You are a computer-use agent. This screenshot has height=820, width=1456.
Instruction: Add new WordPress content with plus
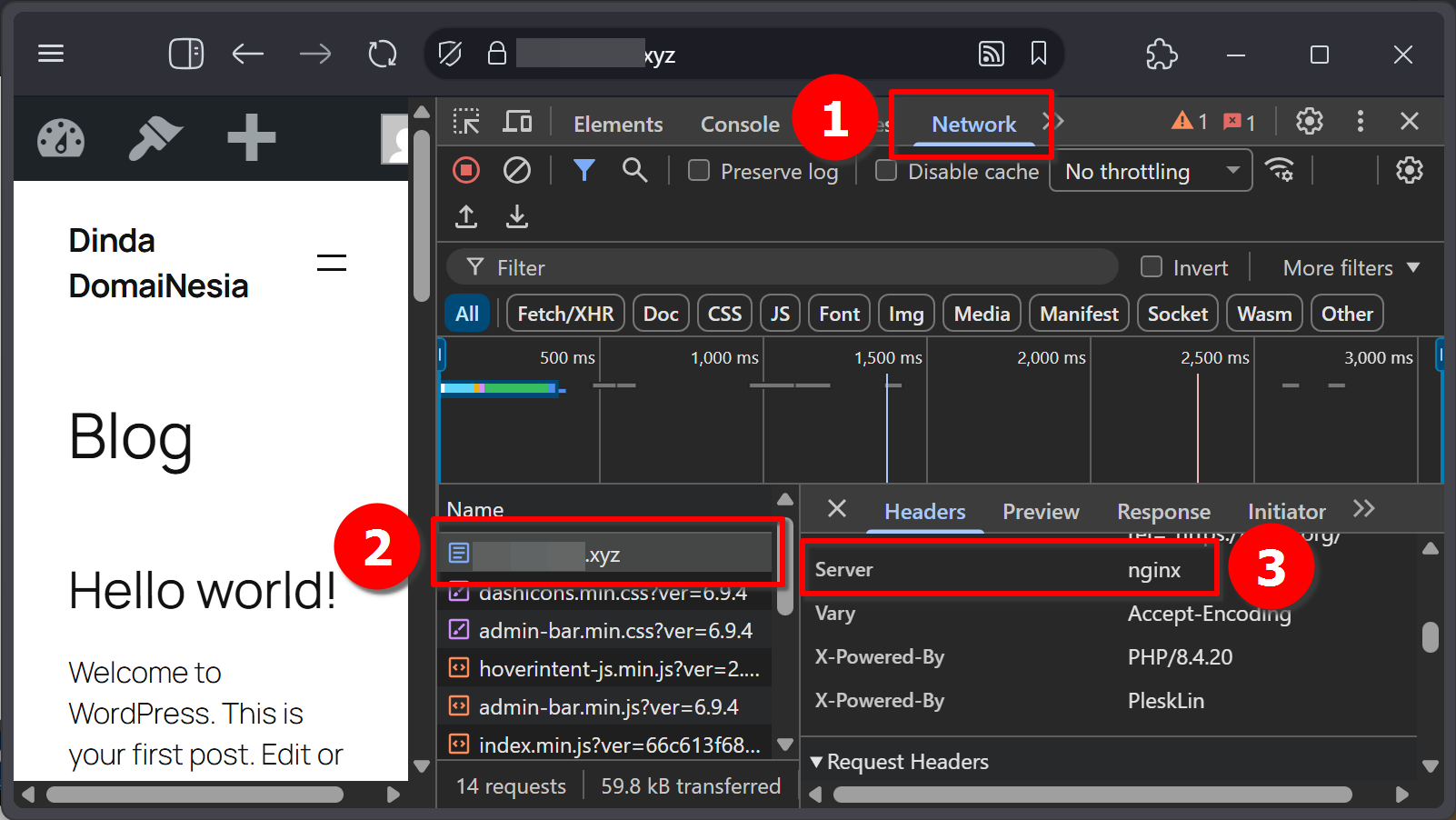[x=252, y=137]
